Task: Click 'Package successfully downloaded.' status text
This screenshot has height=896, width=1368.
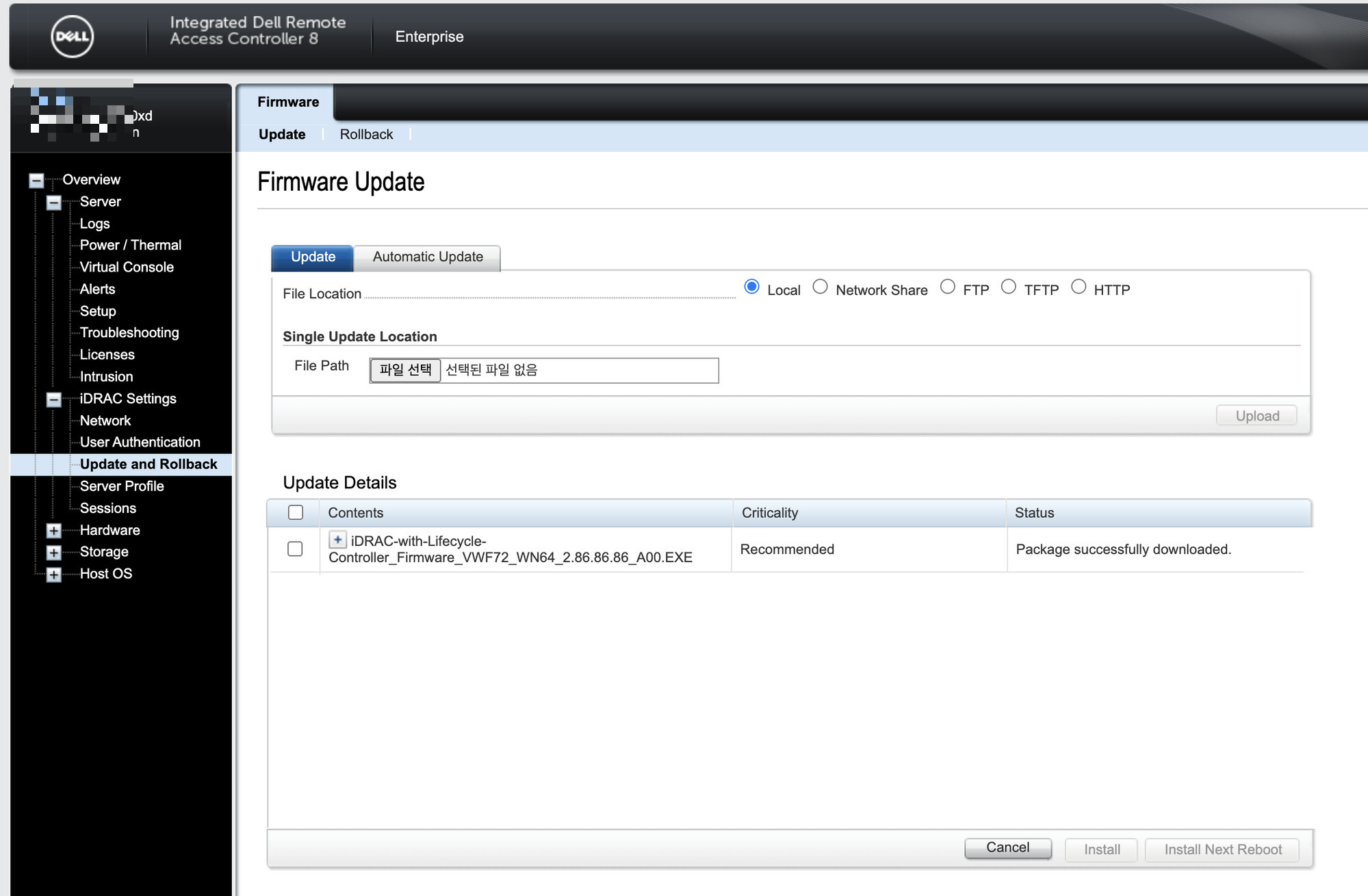Action: point(1123,549)
